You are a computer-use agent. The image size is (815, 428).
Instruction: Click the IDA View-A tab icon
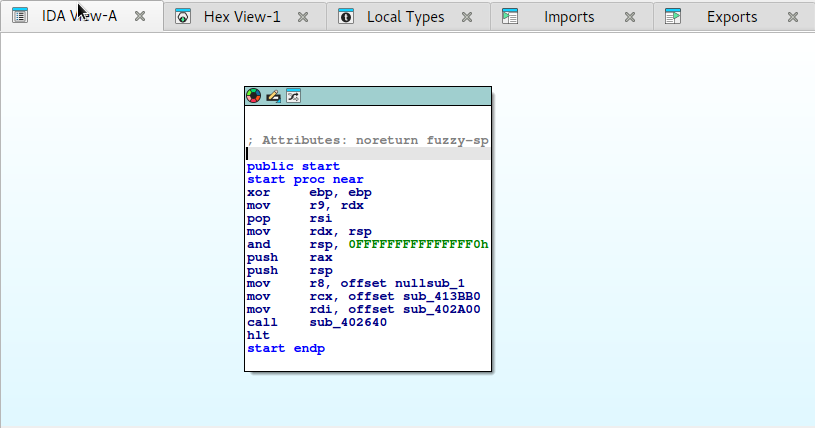[20, 16]
